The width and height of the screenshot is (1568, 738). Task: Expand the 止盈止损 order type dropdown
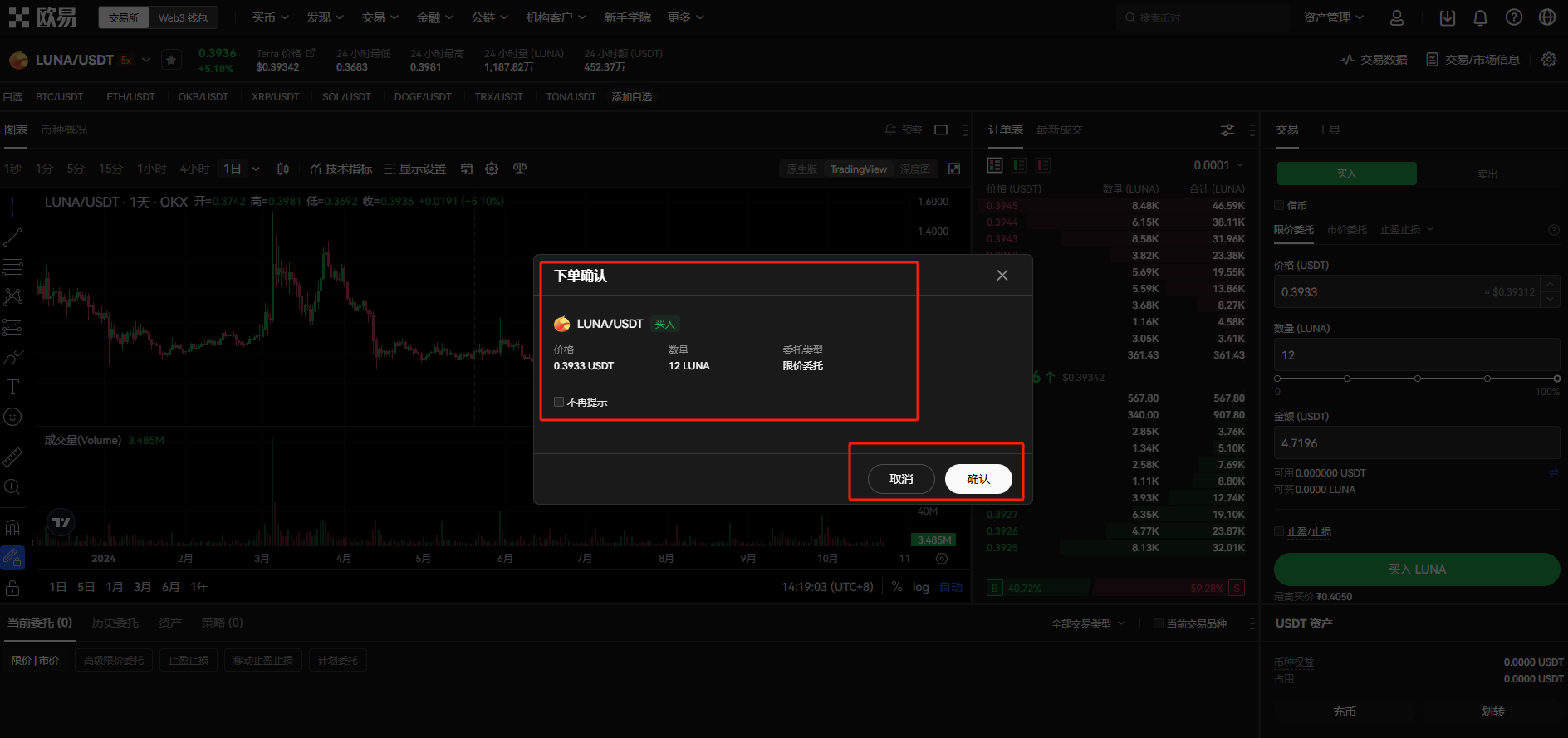[1407, 229]
